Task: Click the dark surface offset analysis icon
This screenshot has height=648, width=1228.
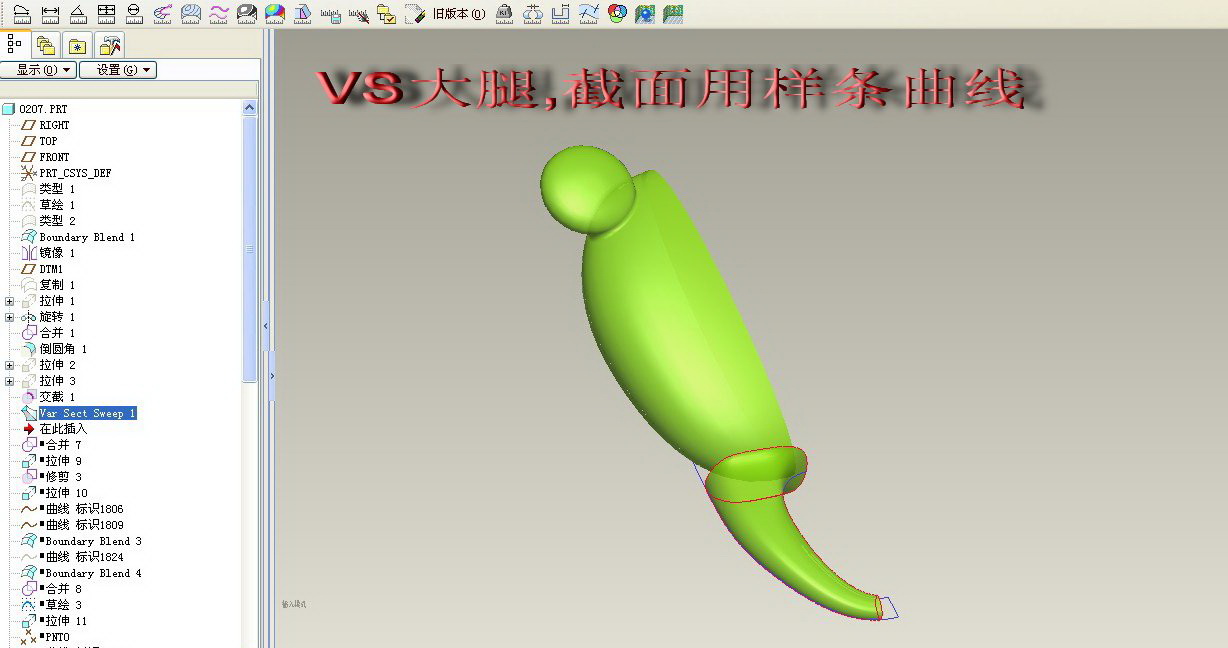Action: tap(246, 14)
